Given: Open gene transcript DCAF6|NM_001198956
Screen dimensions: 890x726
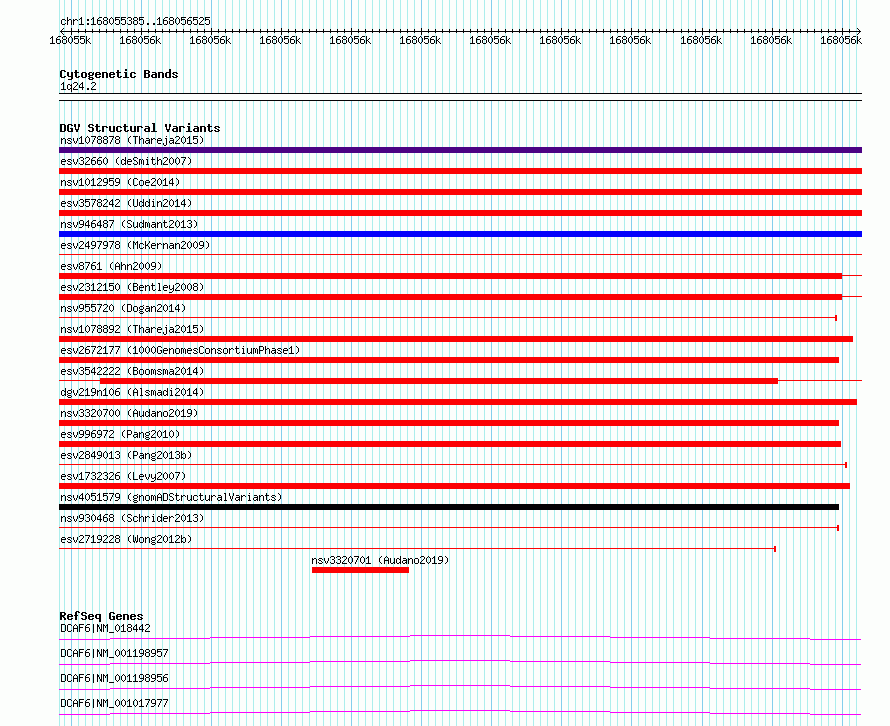Looking at the screenshot, I should (114, 678).
